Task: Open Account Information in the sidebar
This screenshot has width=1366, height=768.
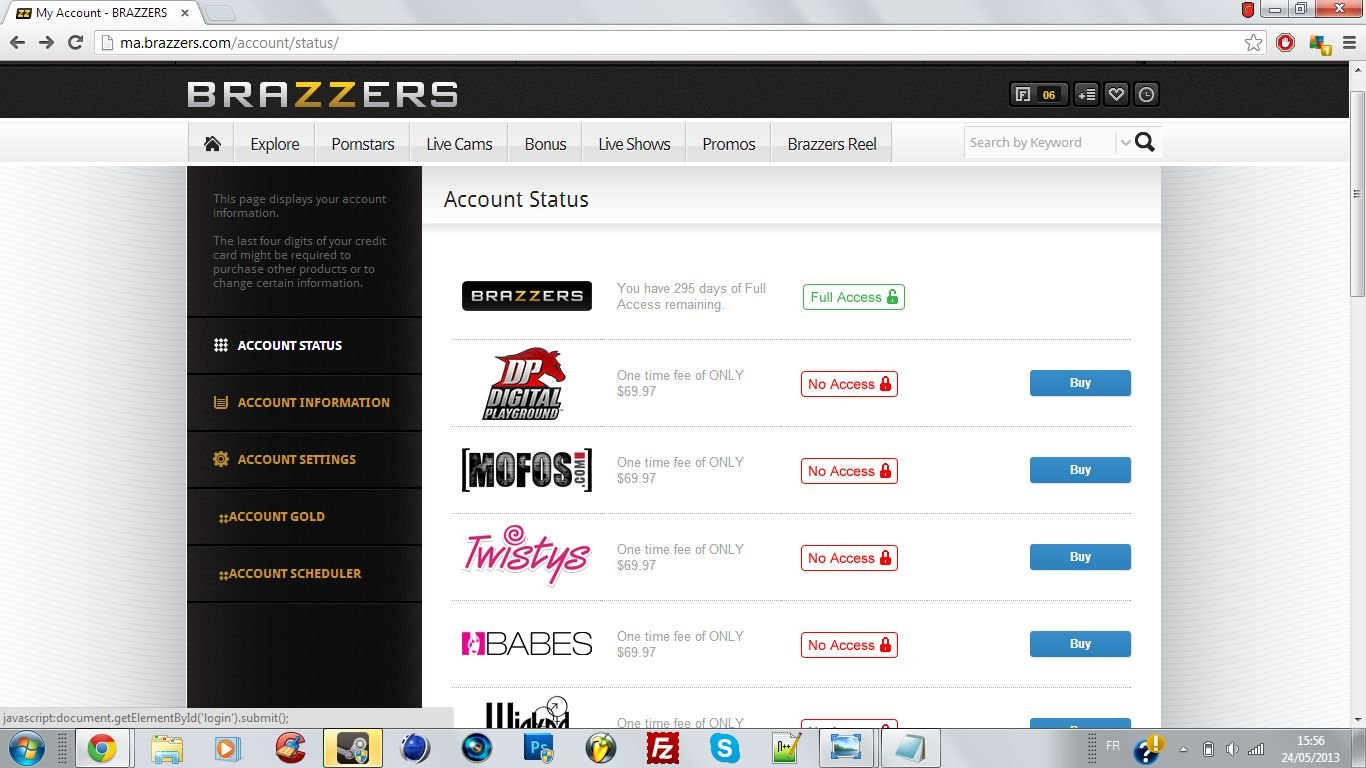Action: (304, 403)
